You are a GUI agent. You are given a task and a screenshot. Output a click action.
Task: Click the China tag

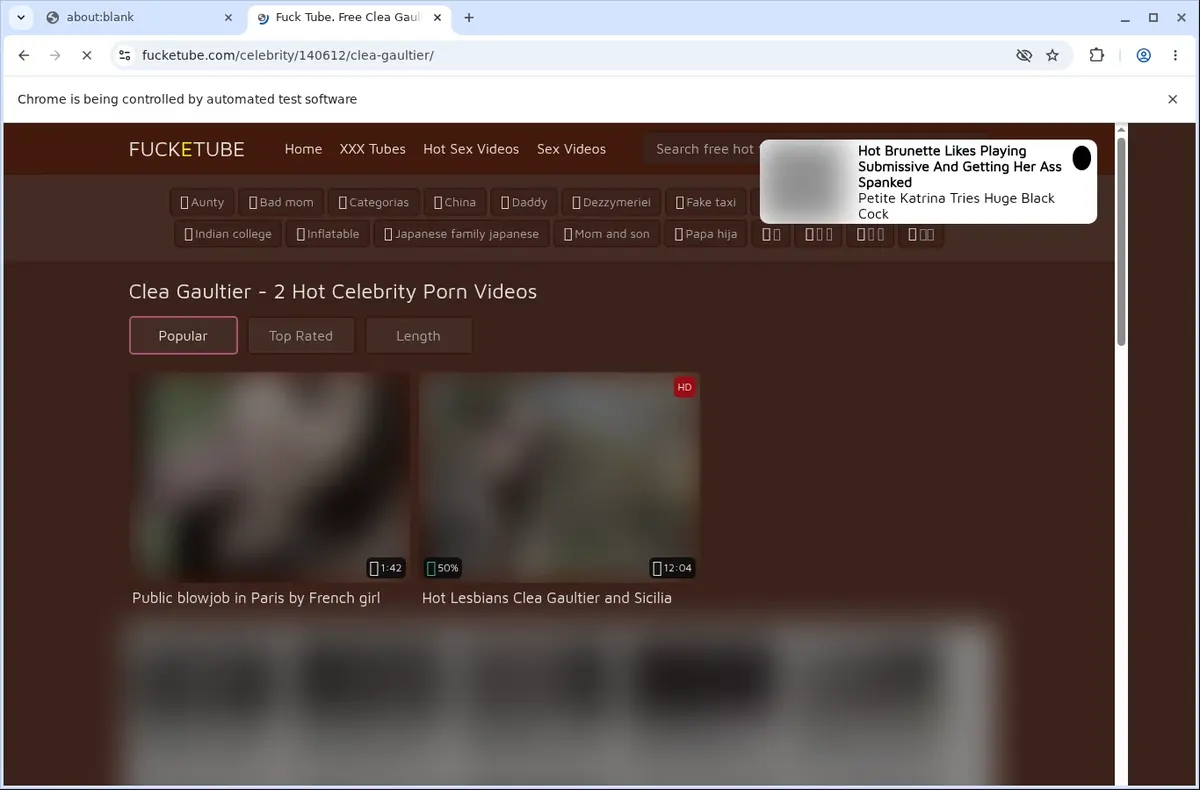point(455,202)
